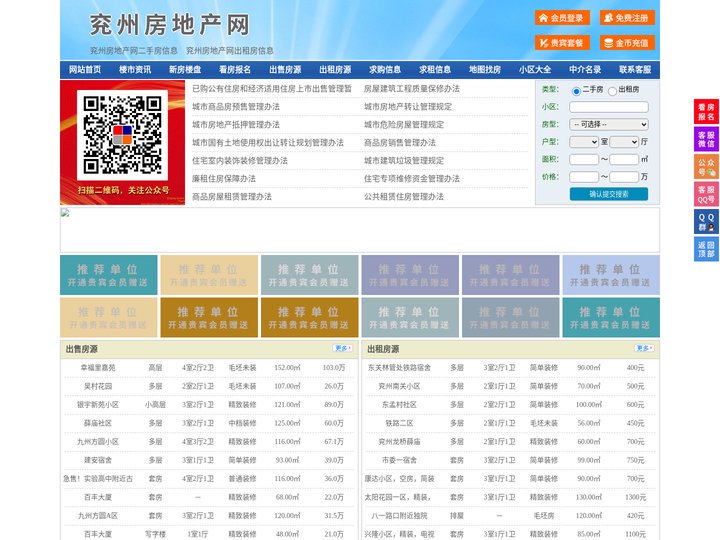Open 城市商品房预售管理办法 link
Screen dimensions: 720x540
click(x=236, y=107)
